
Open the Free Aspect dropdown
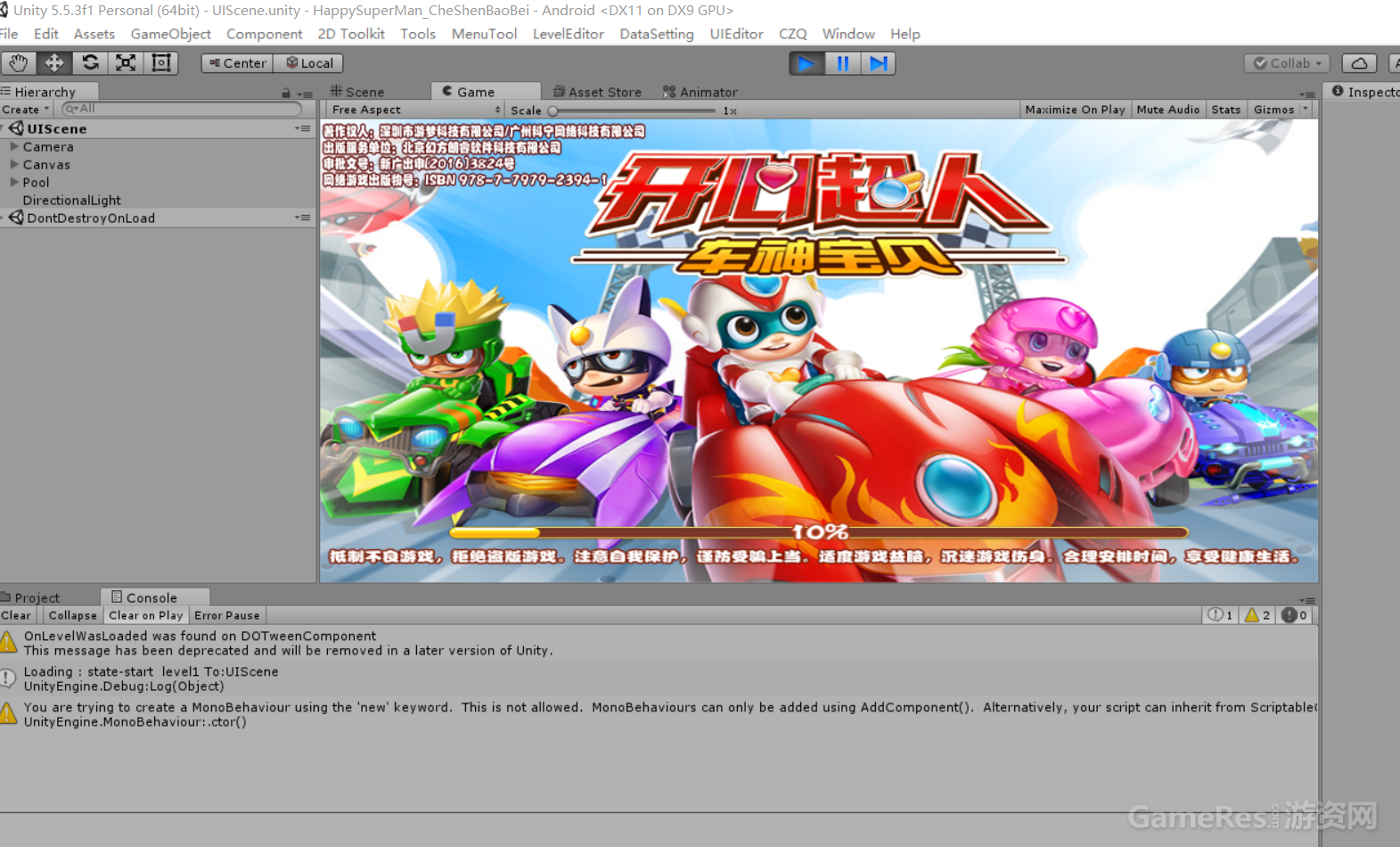416,110
